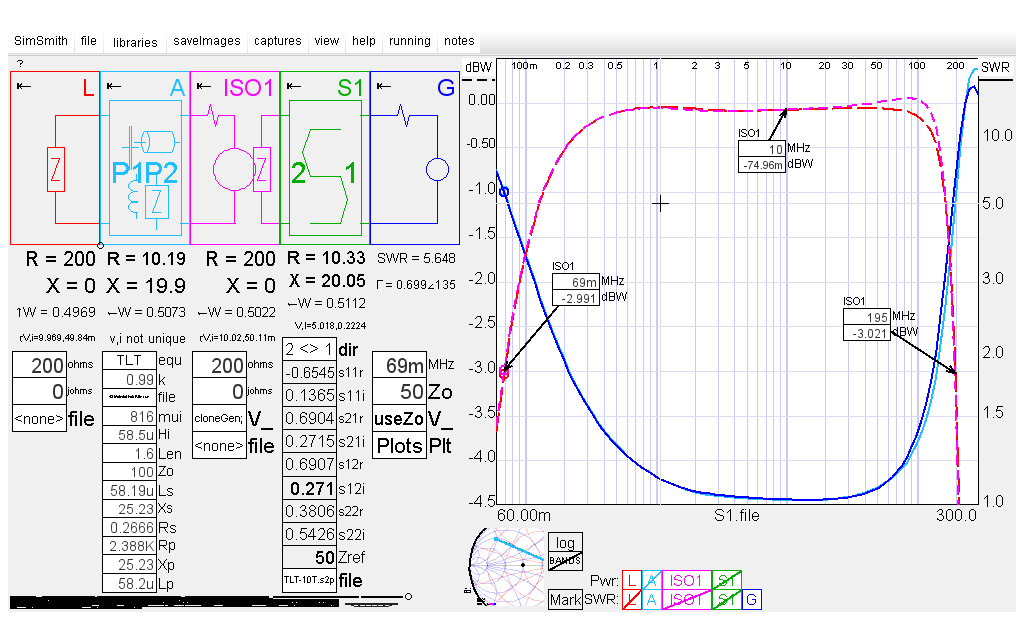The width and height of the screenshot is (1024, 620).
Task: Click the 816 mui permeability field
Action: click(x=129, y=416)
